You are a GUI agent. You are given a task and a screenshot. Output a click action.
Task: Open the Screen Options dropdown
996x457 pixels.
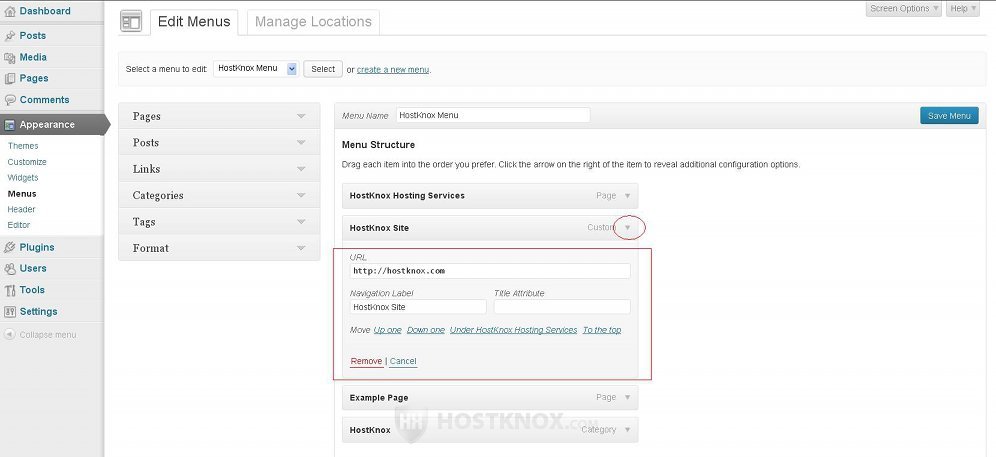pos(903,8)
